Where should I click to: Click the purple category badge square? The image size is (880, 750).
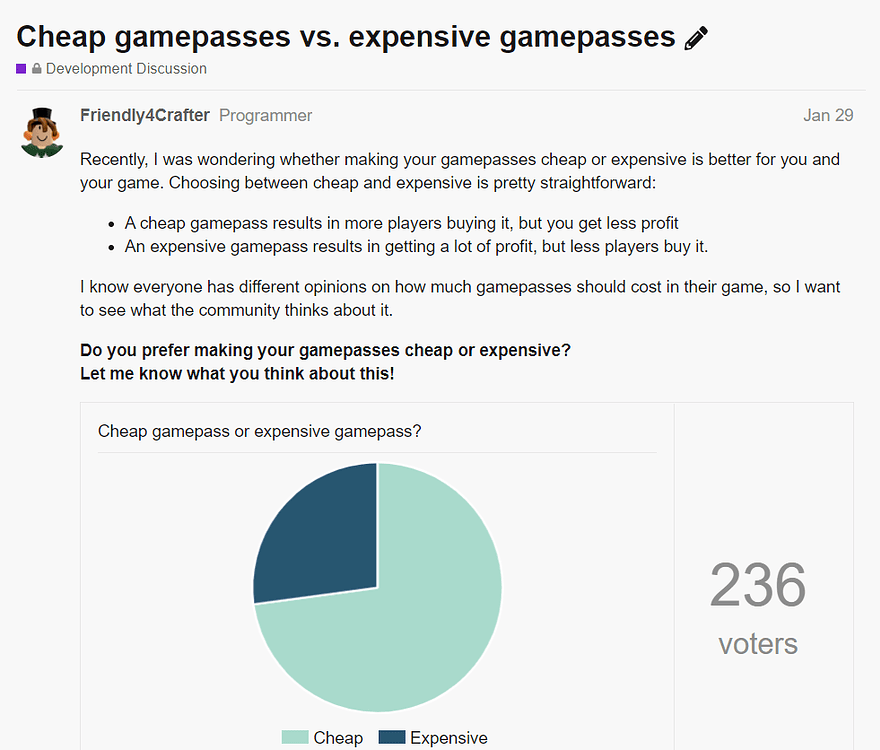[x=20, y=68]
